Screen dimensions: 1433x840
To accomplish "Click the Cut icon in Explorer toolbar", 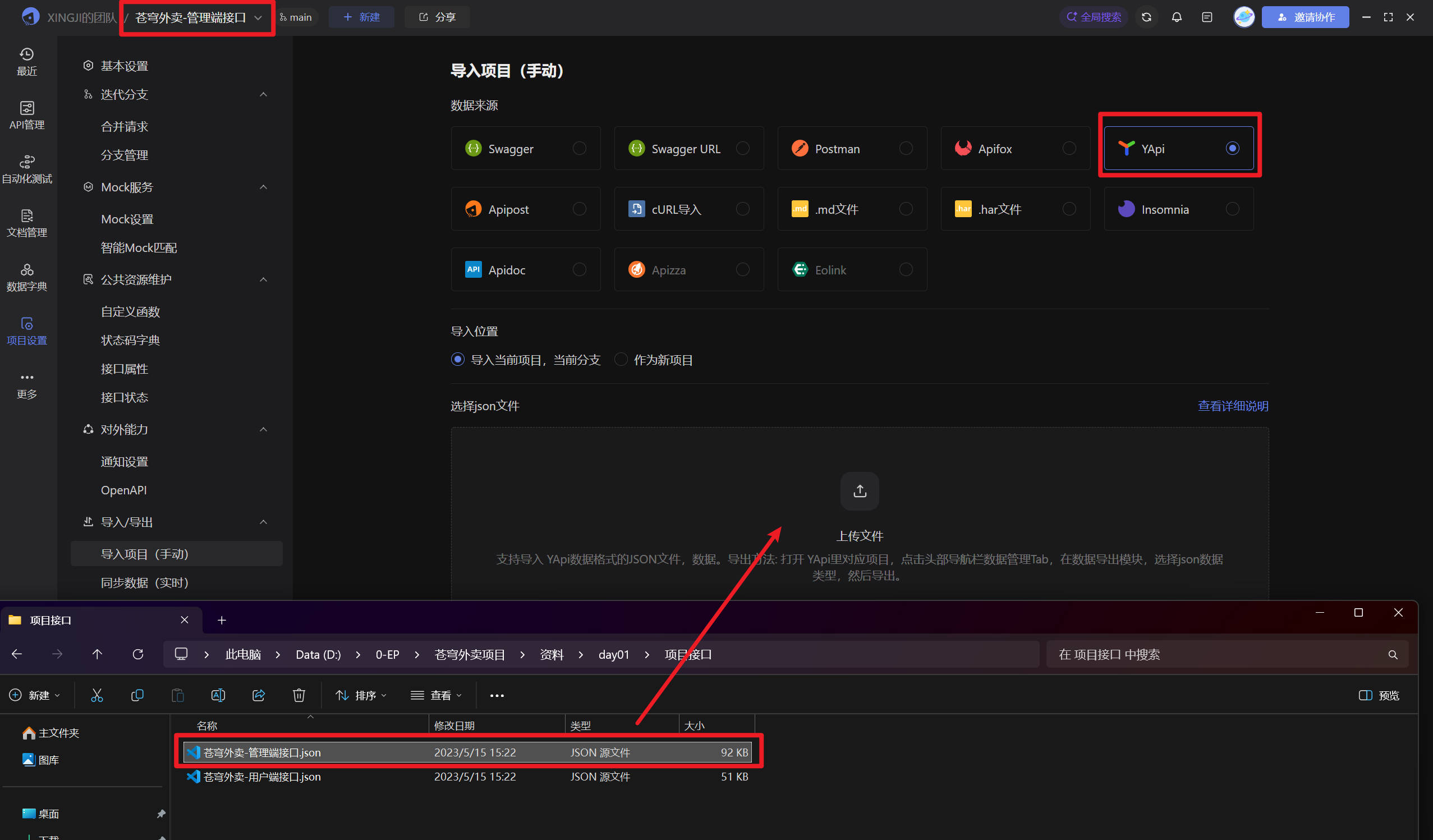I will [x=97, y=695].
